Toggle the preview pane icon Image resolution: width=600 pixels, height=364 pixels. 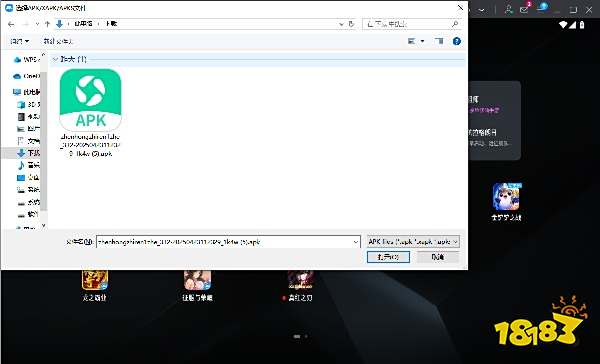(x=439, y=41)
